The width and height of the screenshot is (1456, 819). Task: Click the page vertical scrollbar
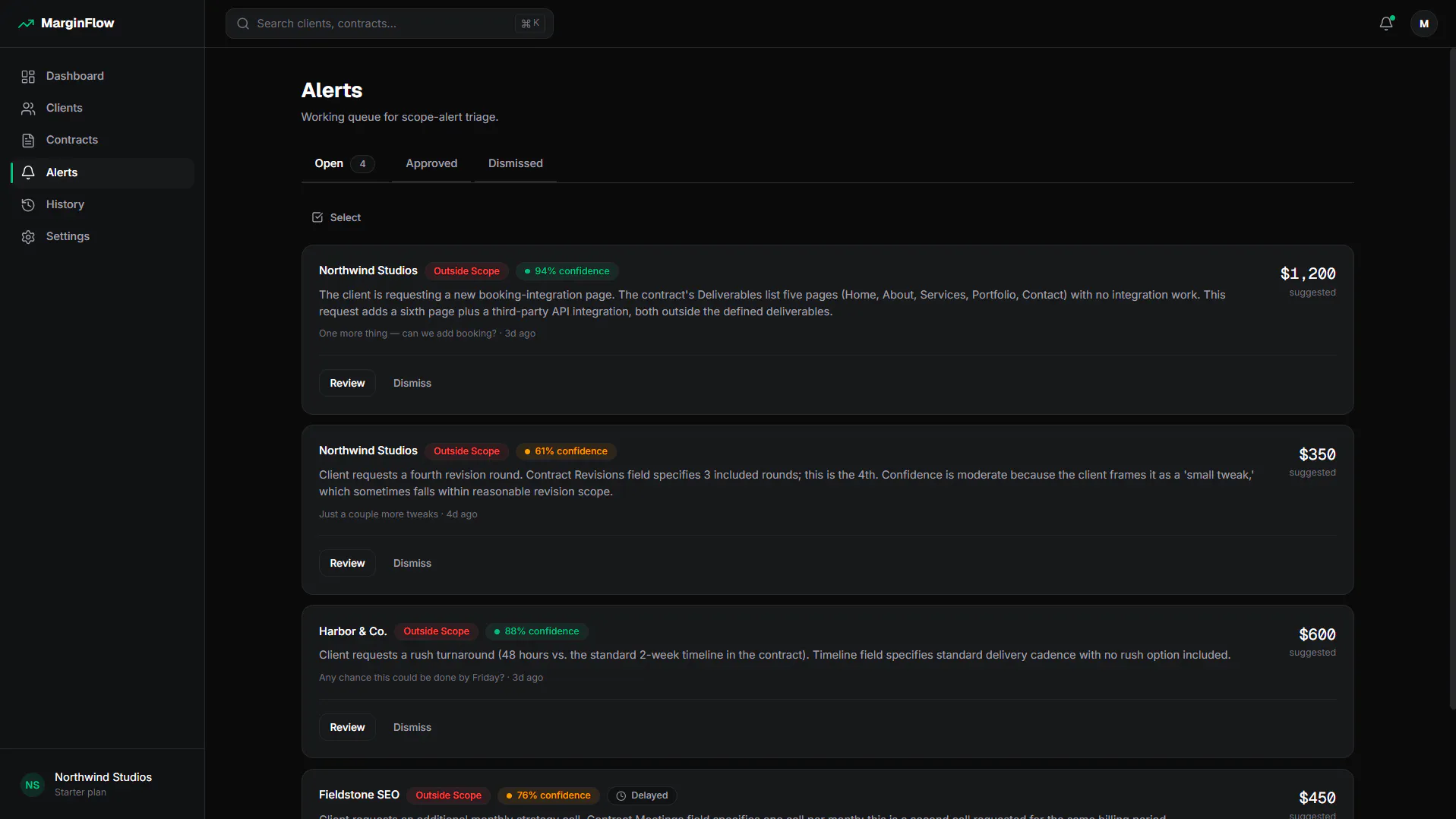tap(1452, 380)
